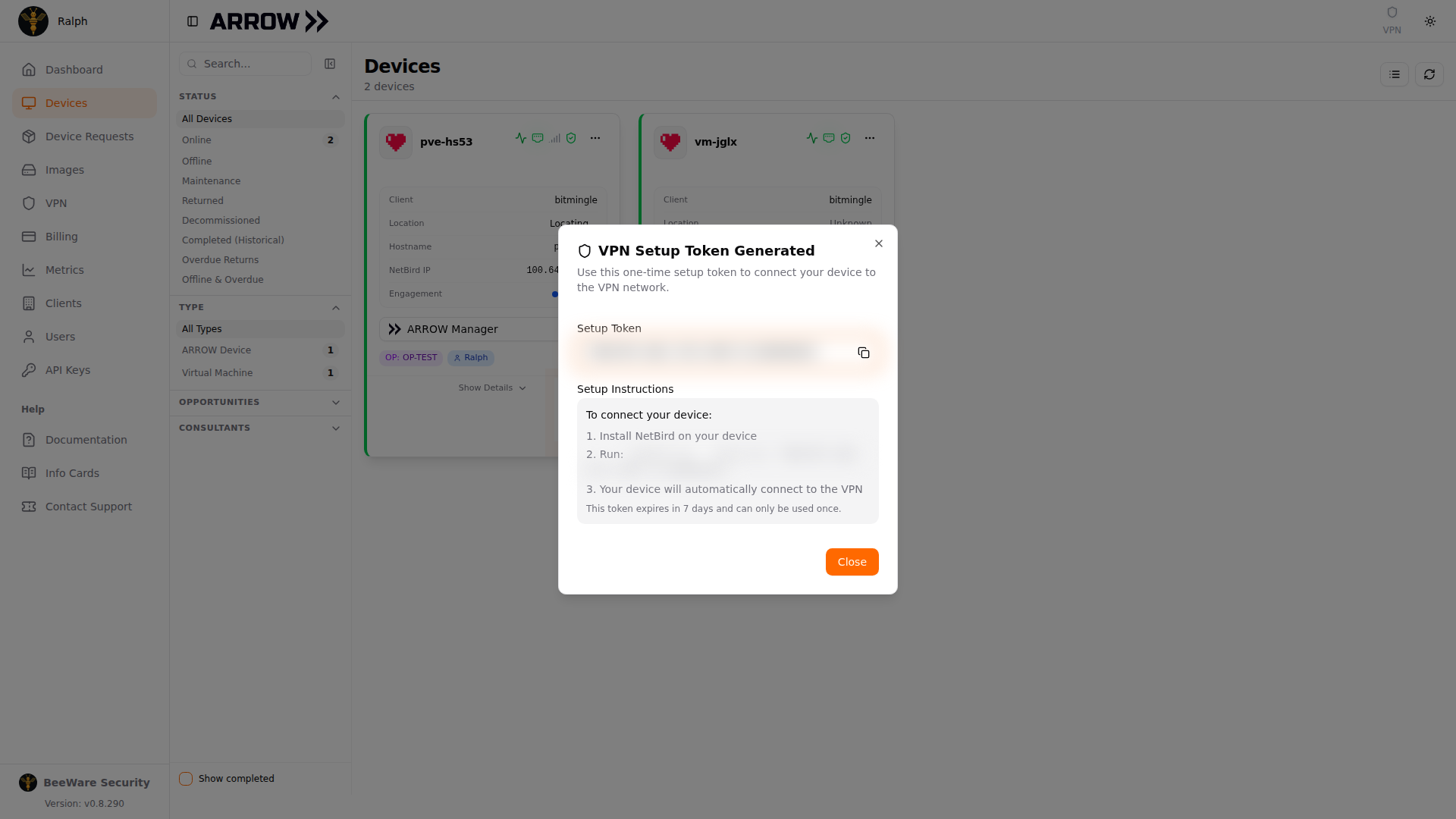Filter by Online devices

(260, 140)
